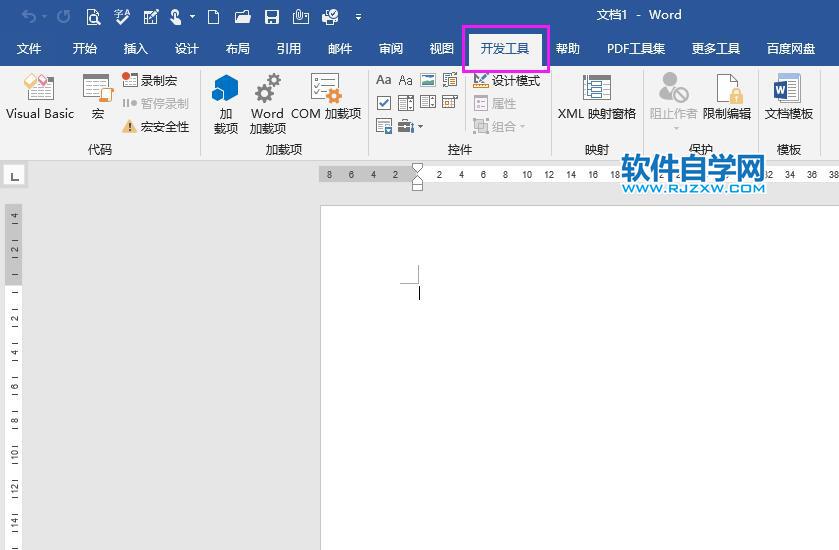
Task: Create new blank document icon
Action: click(x=213, y=17)
